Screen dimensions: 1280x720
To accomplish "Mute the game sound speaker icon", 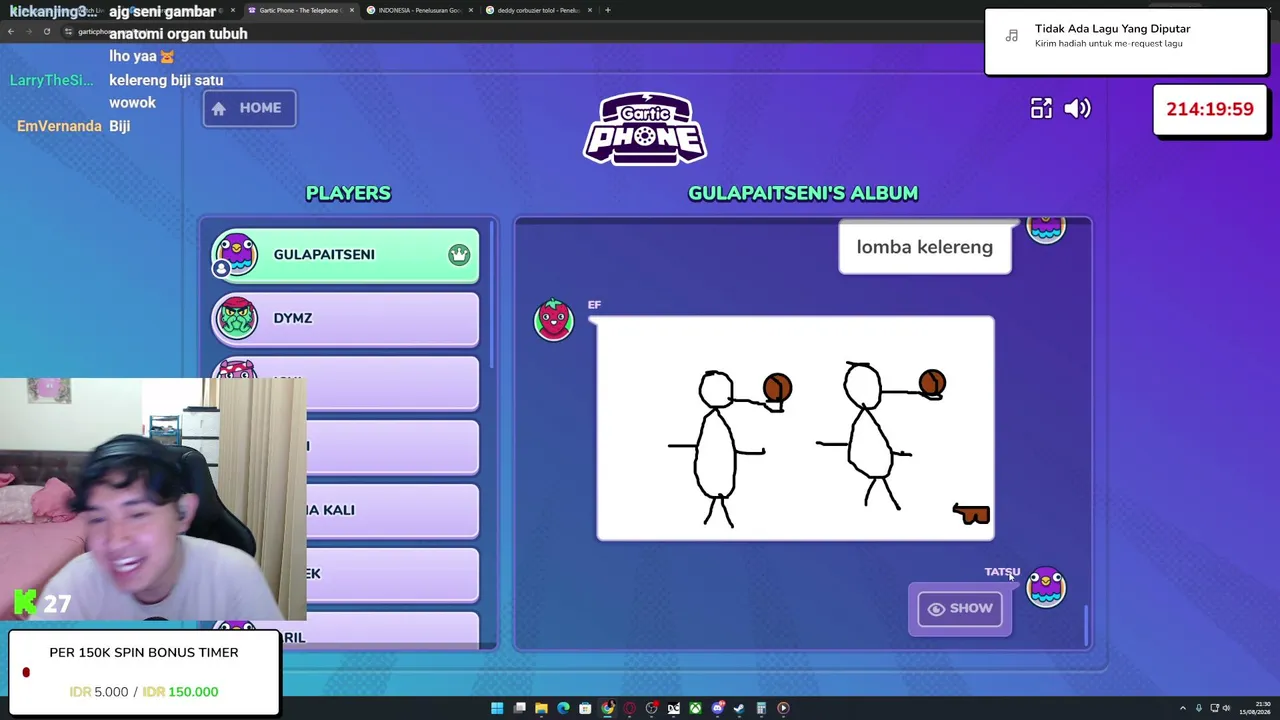I will tap(1077, 108).
